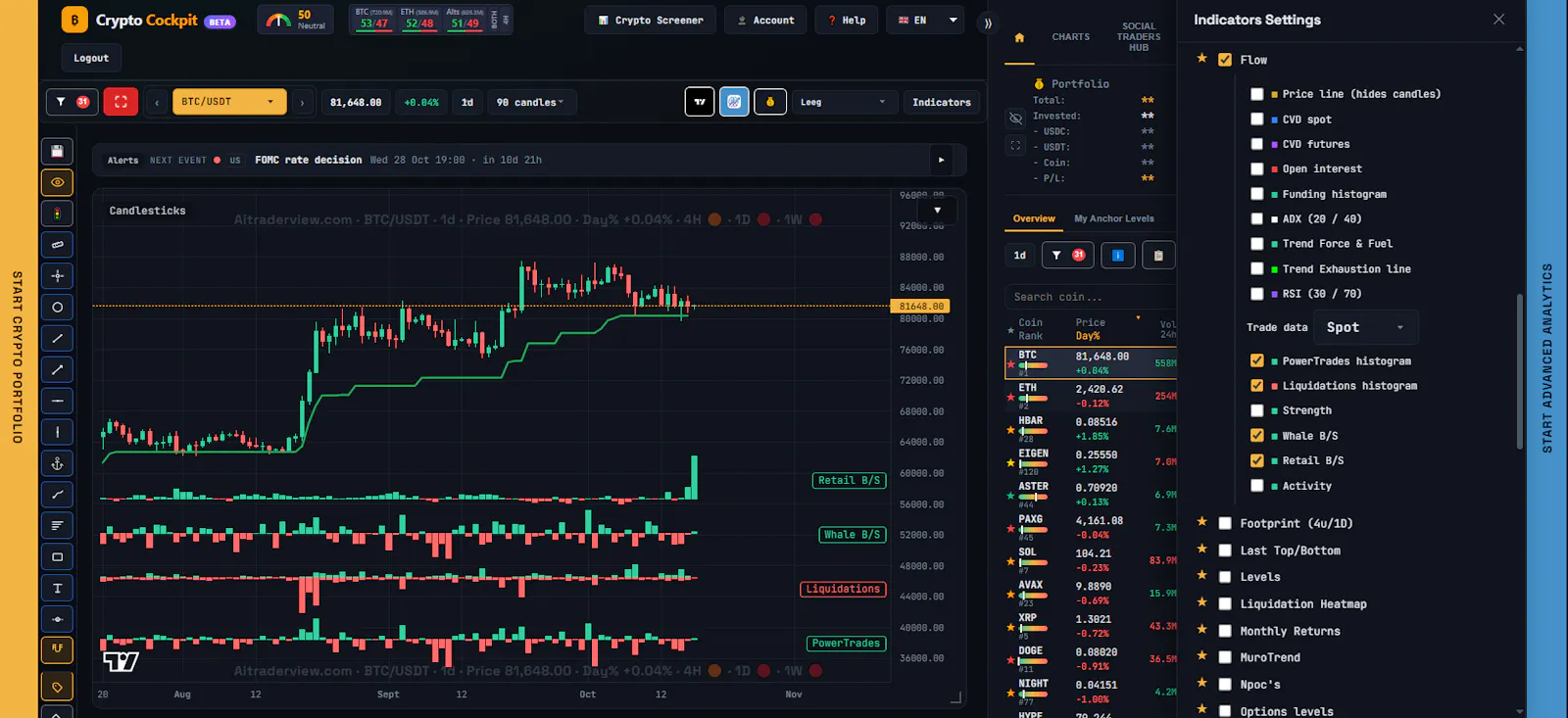Select the ETH row in coin list
Screen dimensions: 1568x718
coord(1091,396)
